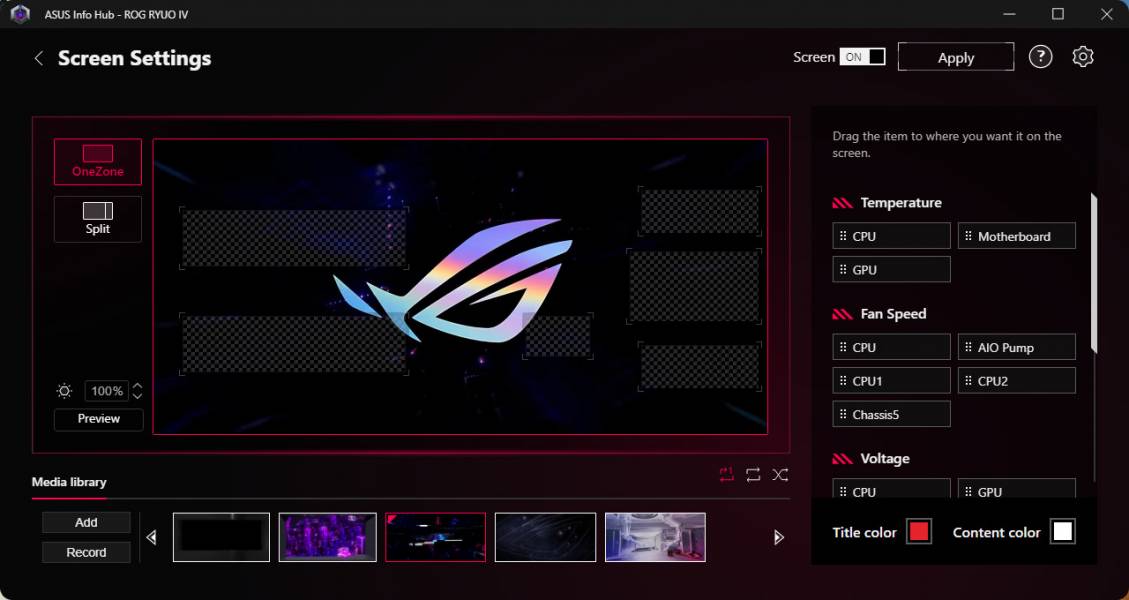Toggle the Screen ON switch

coord(862,57)
